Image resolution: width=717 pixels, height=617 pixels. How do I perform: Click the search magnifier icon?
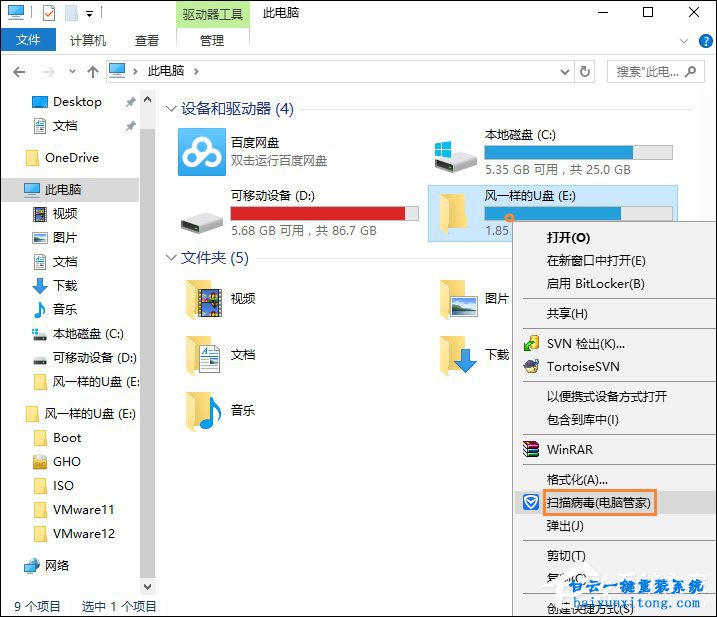[x=690, y=71]
